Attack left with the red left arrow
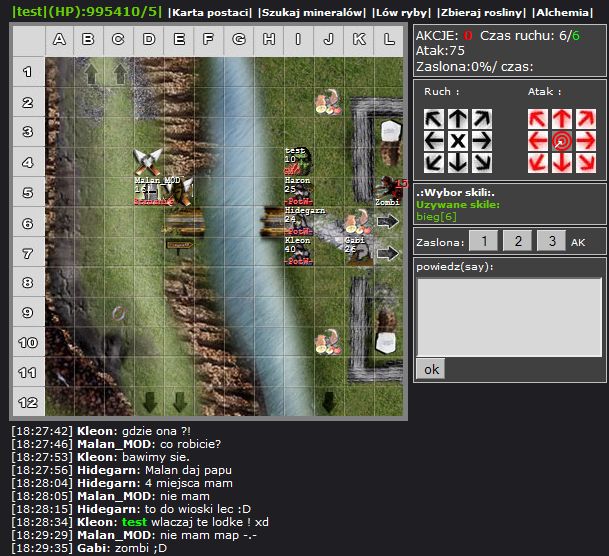Image resolution: width=609 pixels, height=556 pixels. pos(539,141)
